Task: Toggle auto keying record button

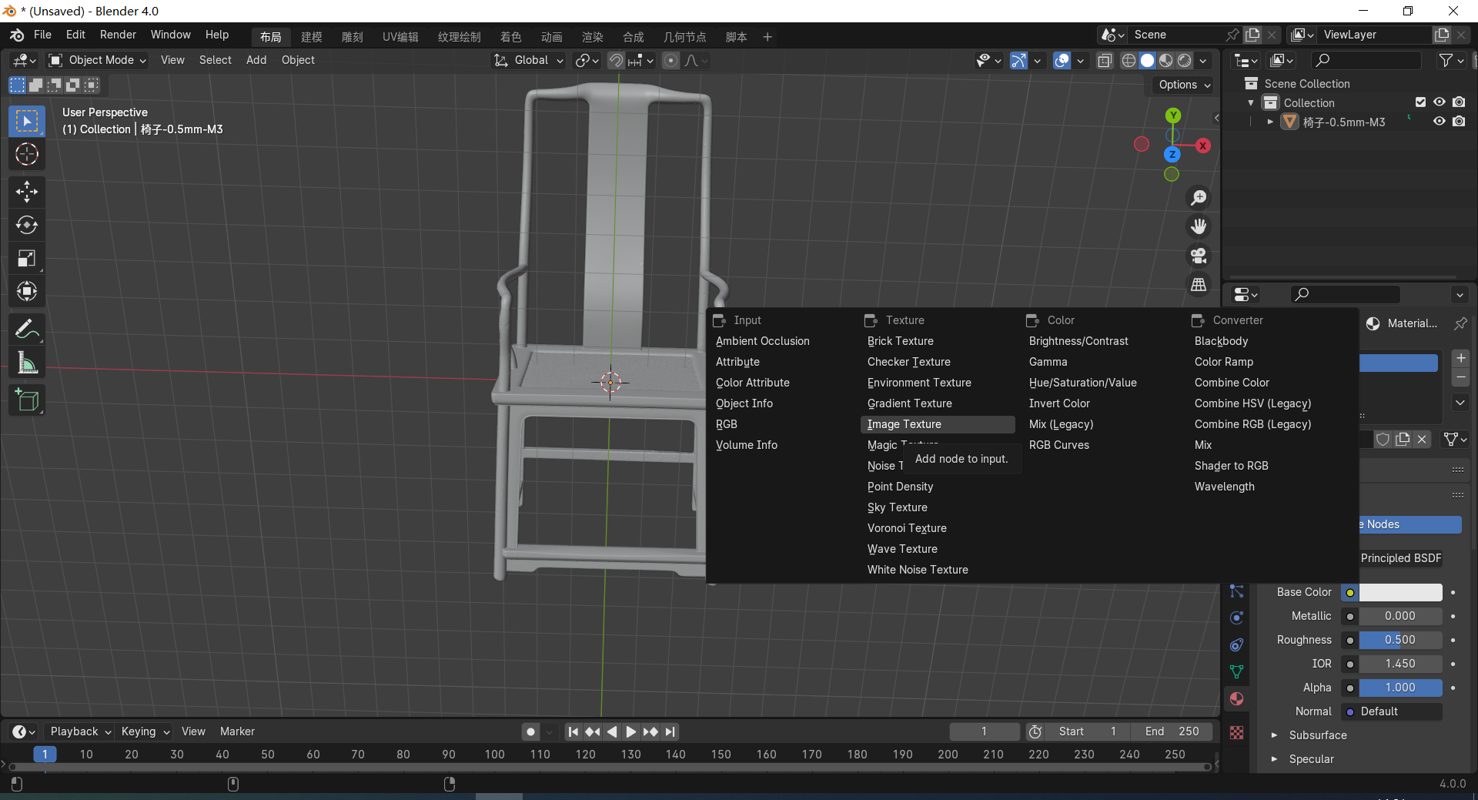Action: coord(531,732)
